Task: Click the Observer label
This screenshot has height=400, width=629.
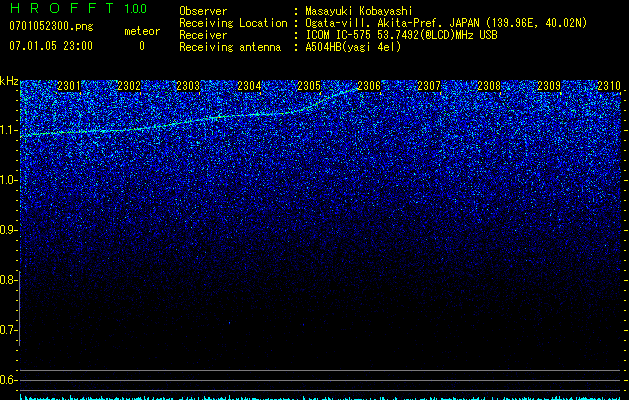Action: click(x=203, y=11)
